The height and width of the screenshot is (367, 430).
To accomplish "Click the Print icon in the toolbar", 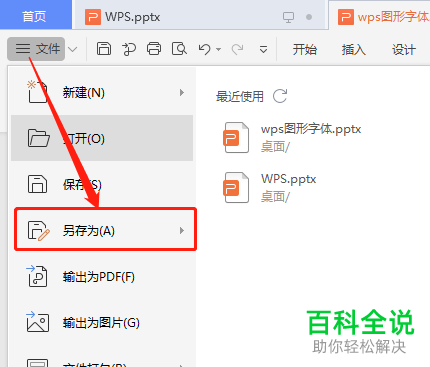I will [154, 49].
